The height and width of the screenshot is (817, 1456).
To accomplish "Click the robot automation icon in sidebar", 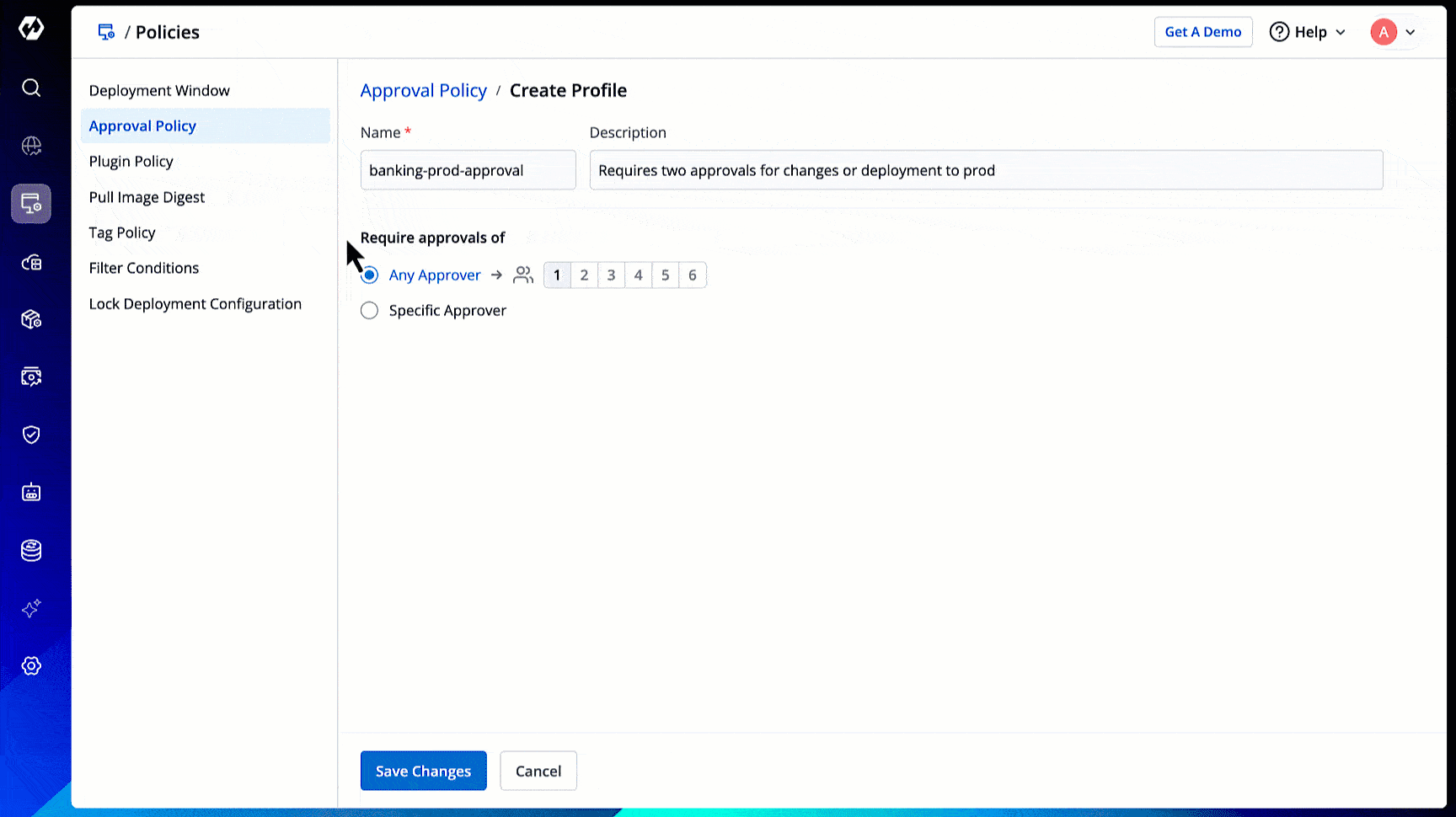I will tap(31, 493).
